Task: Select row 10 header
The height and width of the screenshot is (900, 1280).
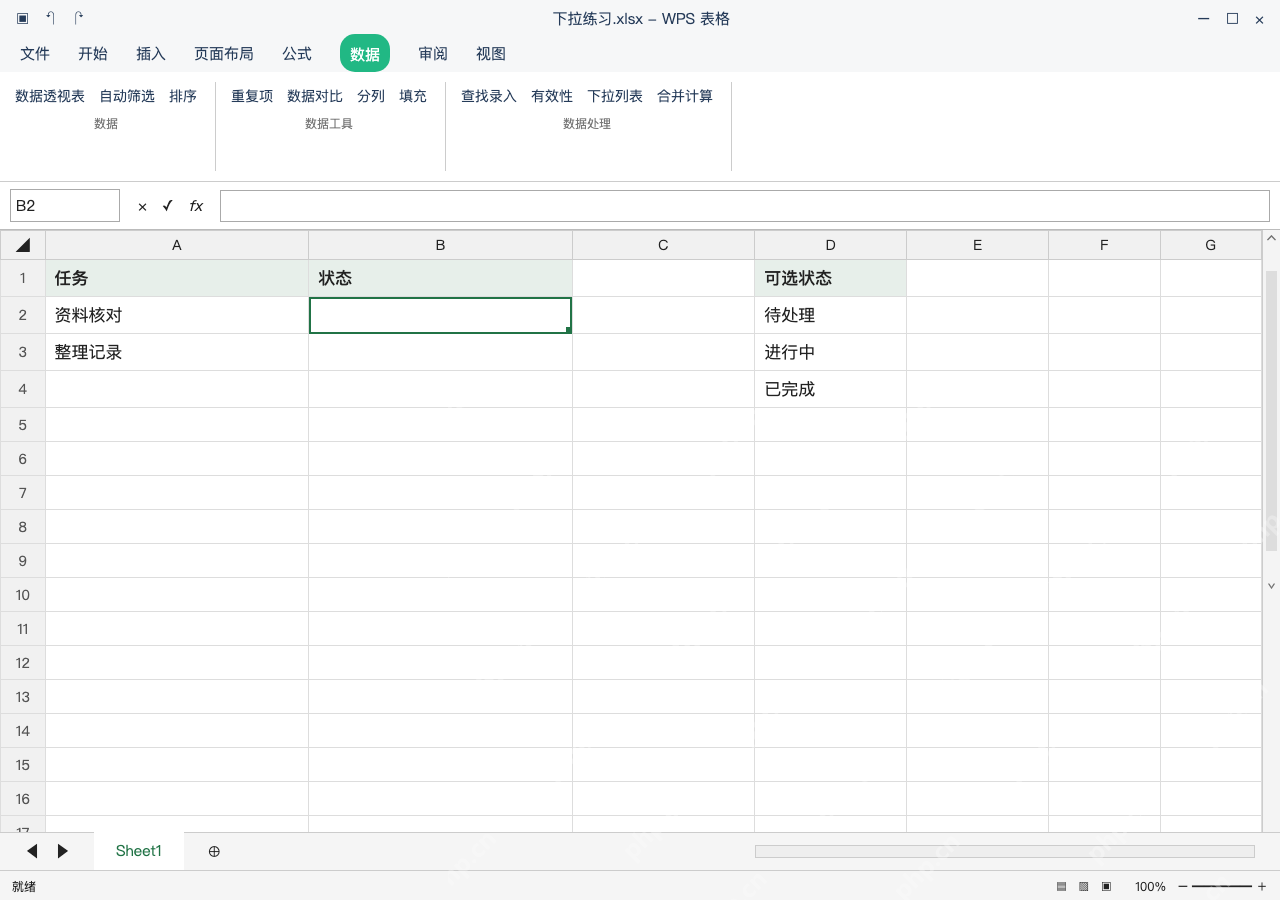Action: [x=23, y=595]
